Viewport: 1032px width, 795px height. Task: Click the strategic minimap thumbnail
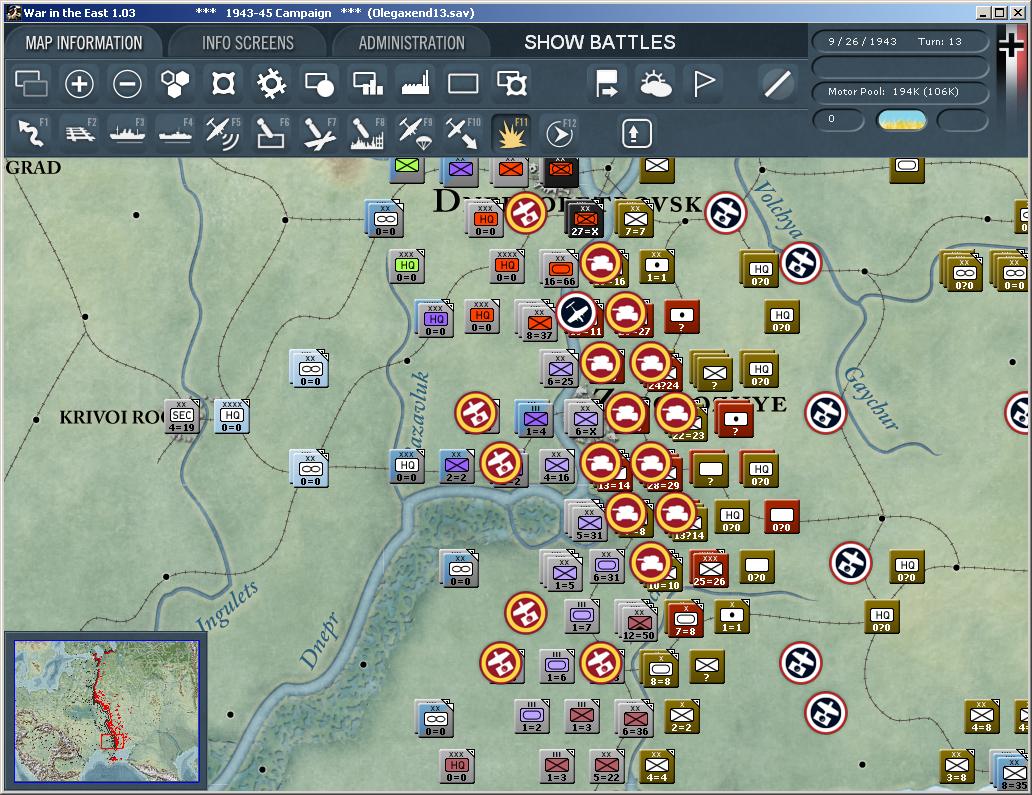pyautogui.click(x=107, y=711)
